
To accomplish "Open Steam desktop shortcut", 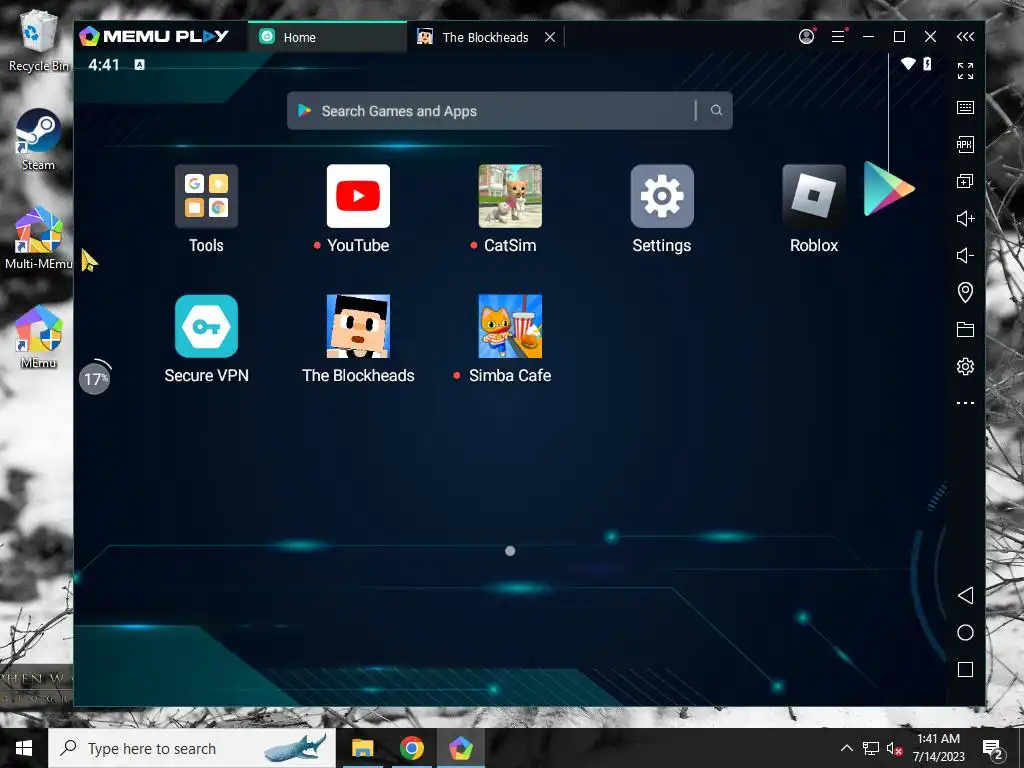I will [x=39, y=140].
